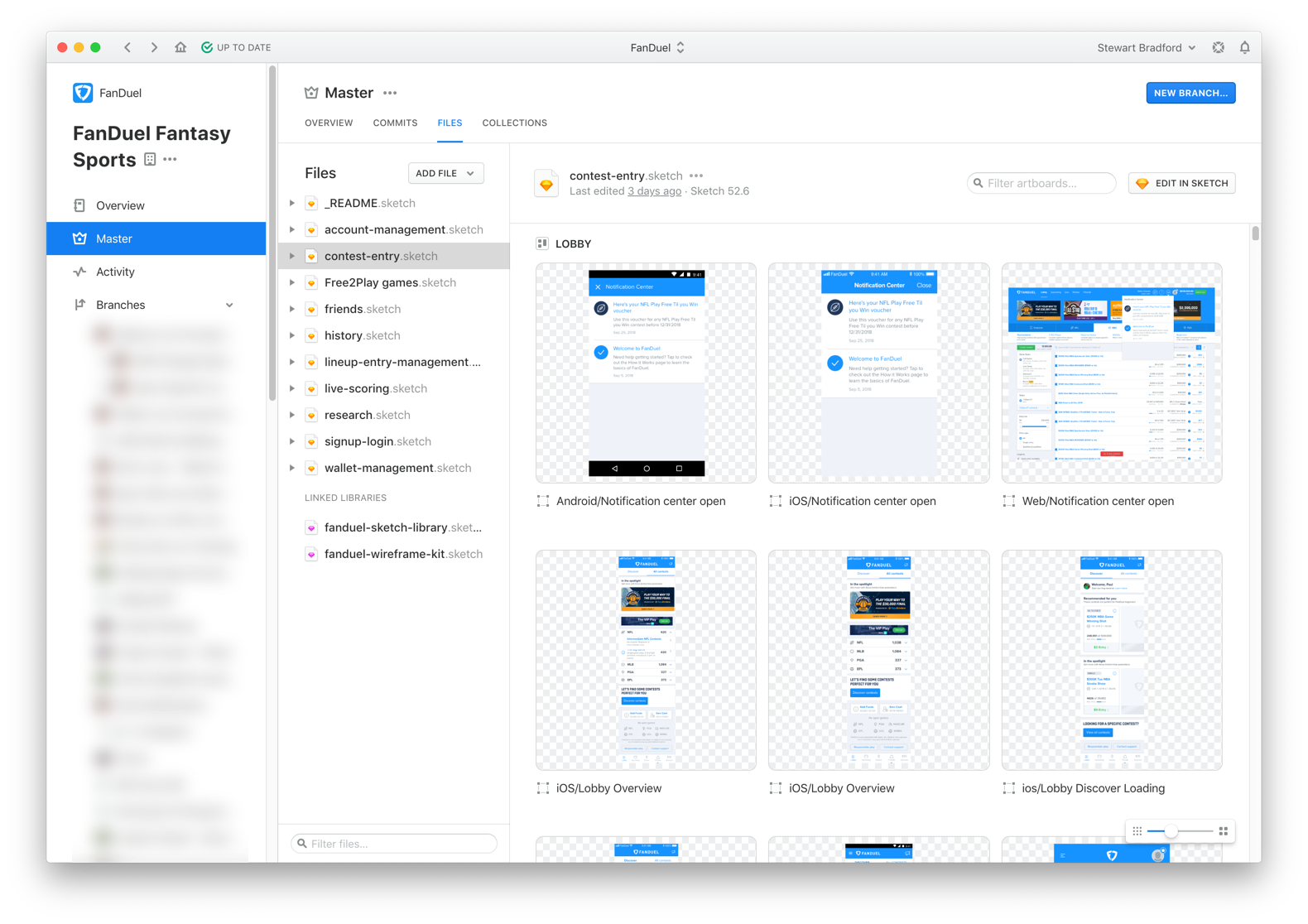Click the FanDuel shield logo in sidebar

(83, 93)
